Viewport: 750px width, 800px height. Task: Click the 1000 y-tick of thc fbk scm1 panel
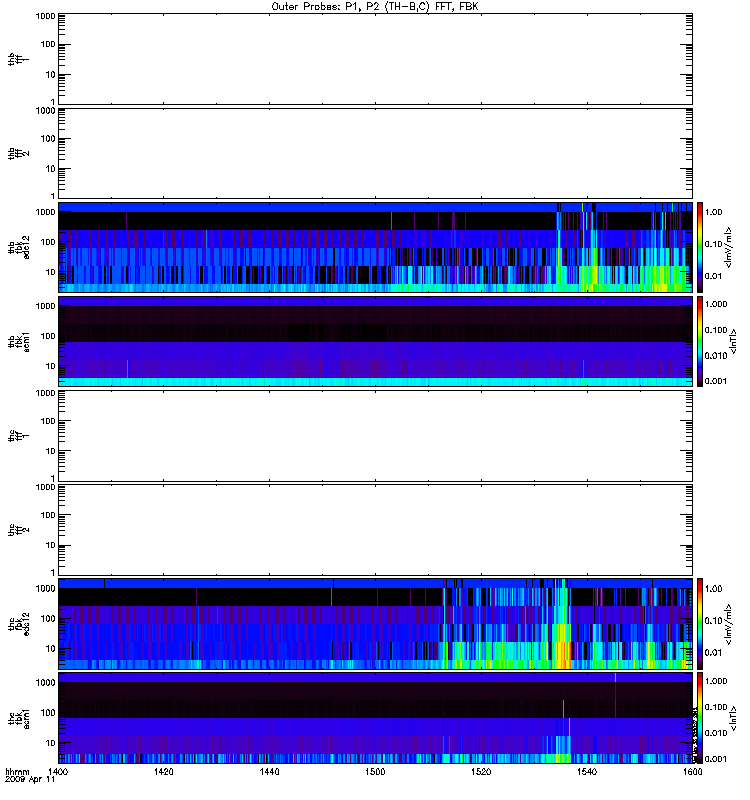click(x=45, y=683)
